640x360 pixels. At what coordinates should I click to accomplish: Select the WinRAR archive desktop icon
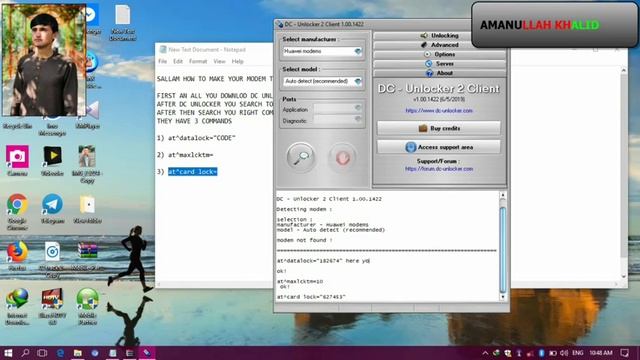pos(87,256)
